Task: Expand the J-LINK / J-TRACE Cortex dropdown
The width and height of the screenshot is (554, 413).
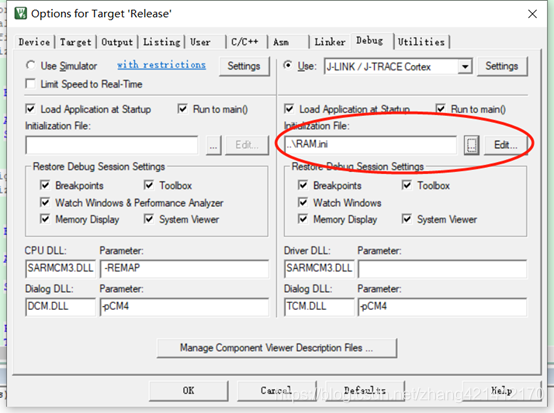Action: point(465,66)
